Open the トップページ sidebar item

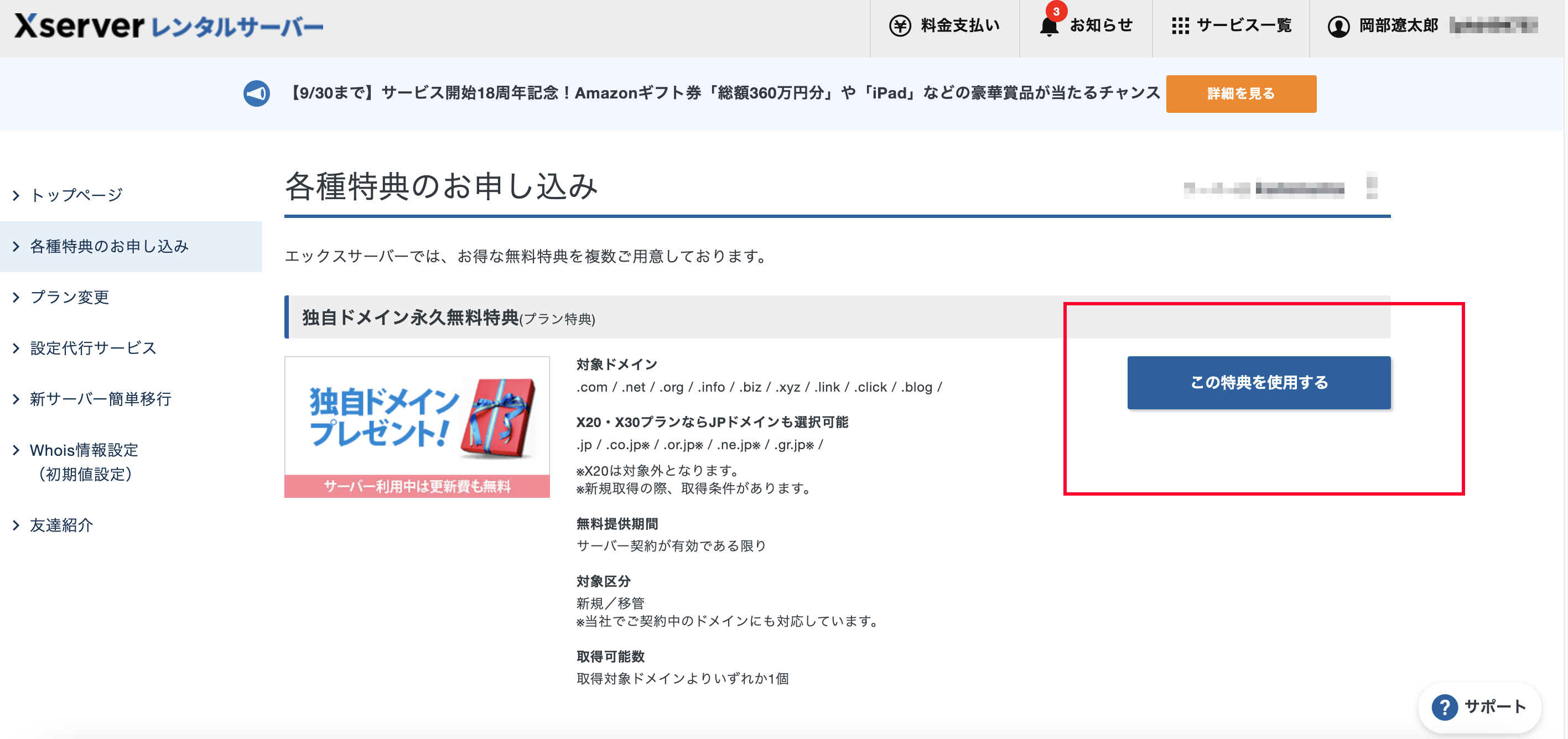pos(77,195)
